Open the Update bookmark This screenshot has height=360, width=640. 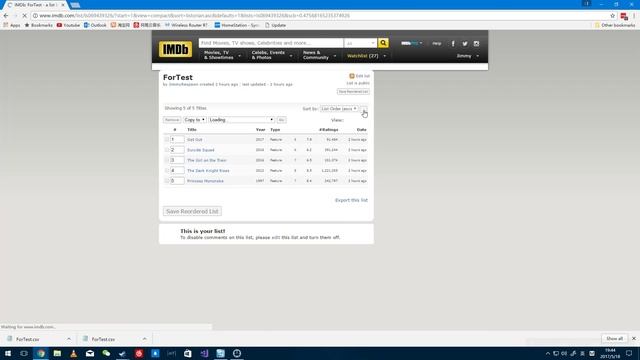click(x=276, y=25)
